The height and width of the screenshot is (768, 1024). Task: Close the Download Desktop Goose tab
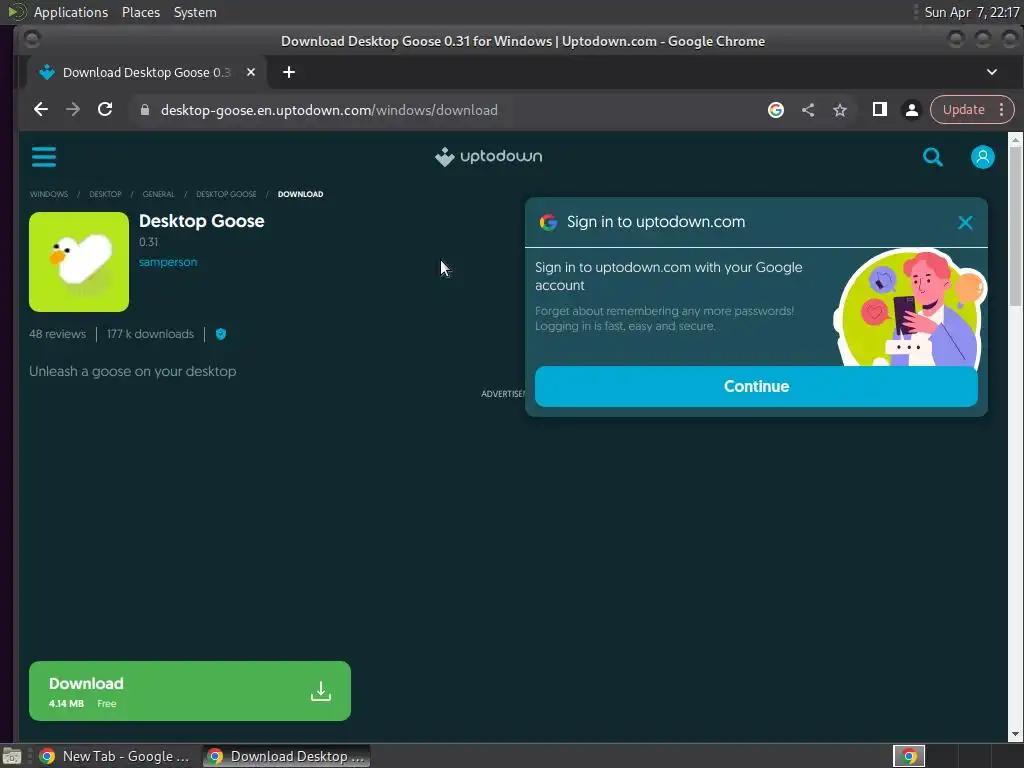251,72
